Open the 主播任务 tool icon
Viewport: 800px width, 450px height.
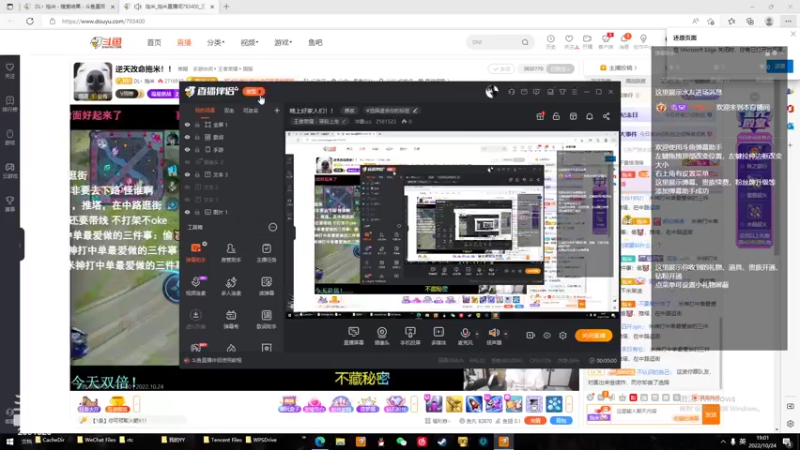tap(266, 252)
